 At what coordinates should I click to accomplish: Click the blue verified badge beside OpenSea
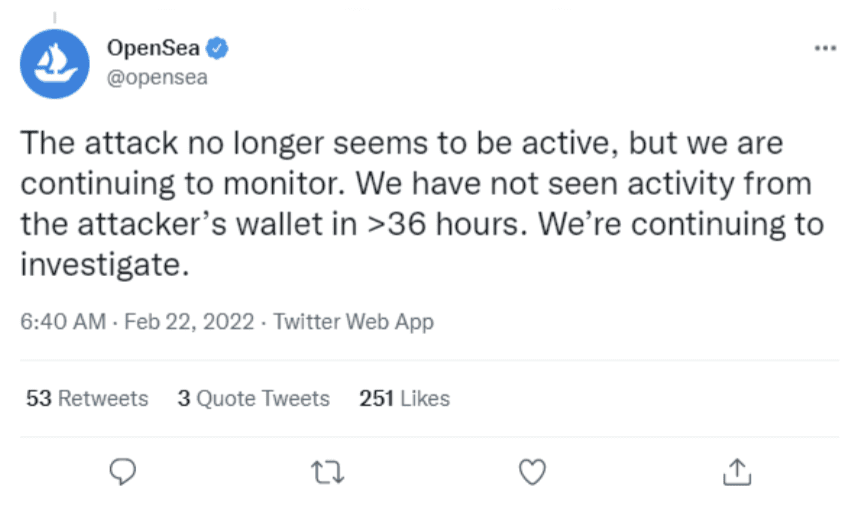pos(217,49)
